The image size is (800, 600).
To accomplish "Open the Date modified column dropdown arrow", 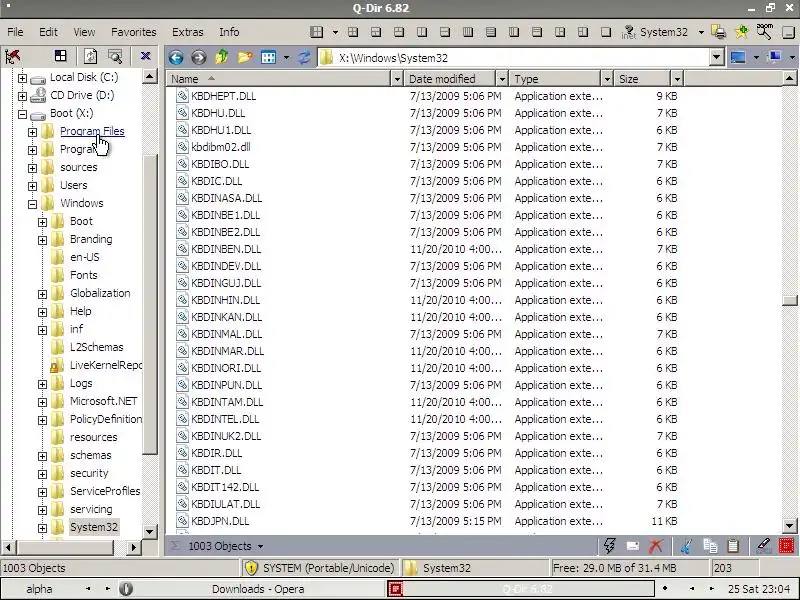I will coord(503,79).
